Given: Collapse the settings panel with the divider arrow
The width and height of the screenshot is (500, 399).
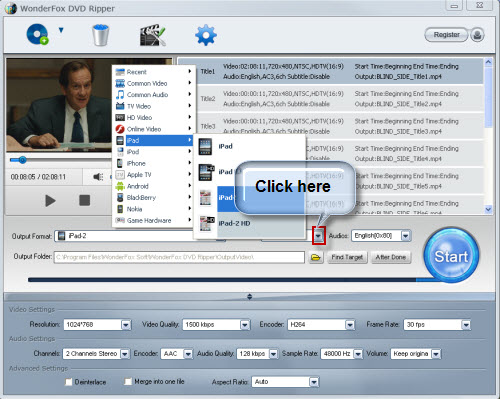Looking at the screenshot, I should click(249, 296).
